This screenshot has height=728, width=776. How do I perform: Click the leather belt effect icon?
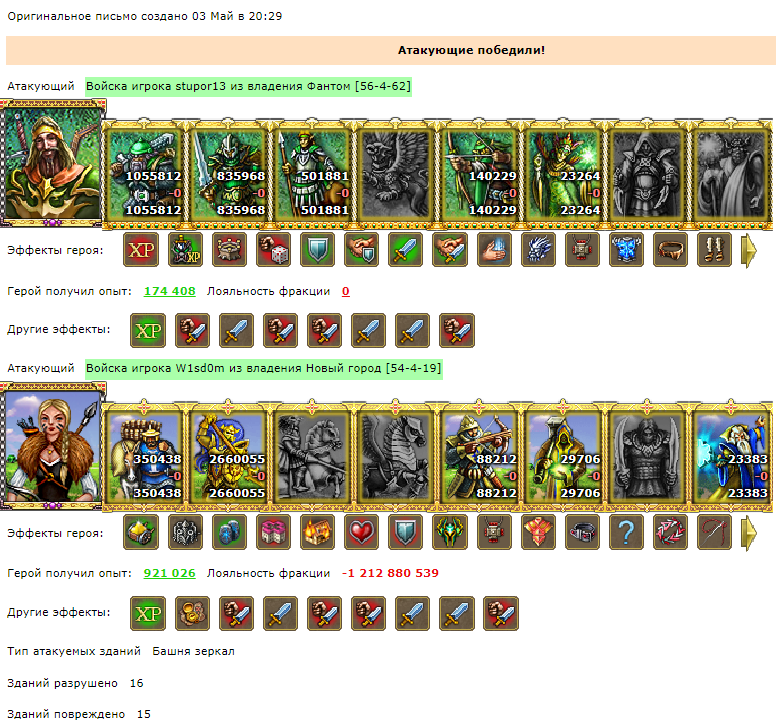(x=670, y=250)
